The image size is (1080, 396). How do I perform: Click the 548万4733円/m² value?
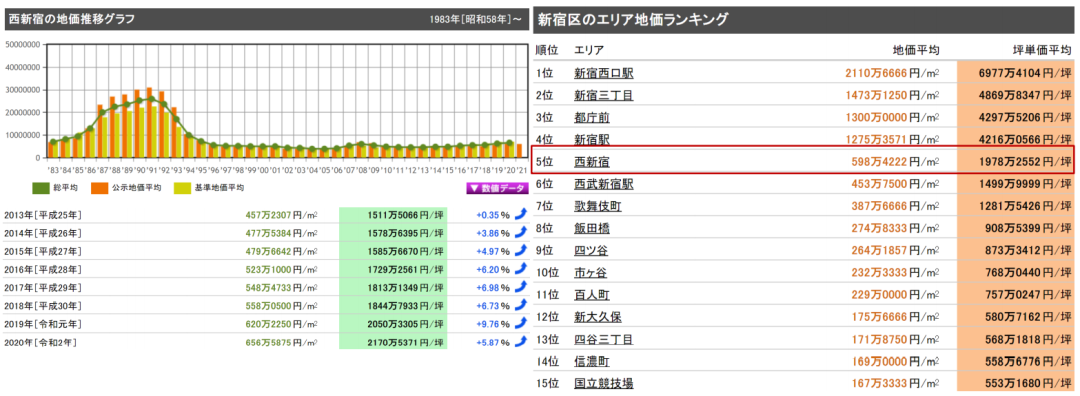[x=282, y=287]
